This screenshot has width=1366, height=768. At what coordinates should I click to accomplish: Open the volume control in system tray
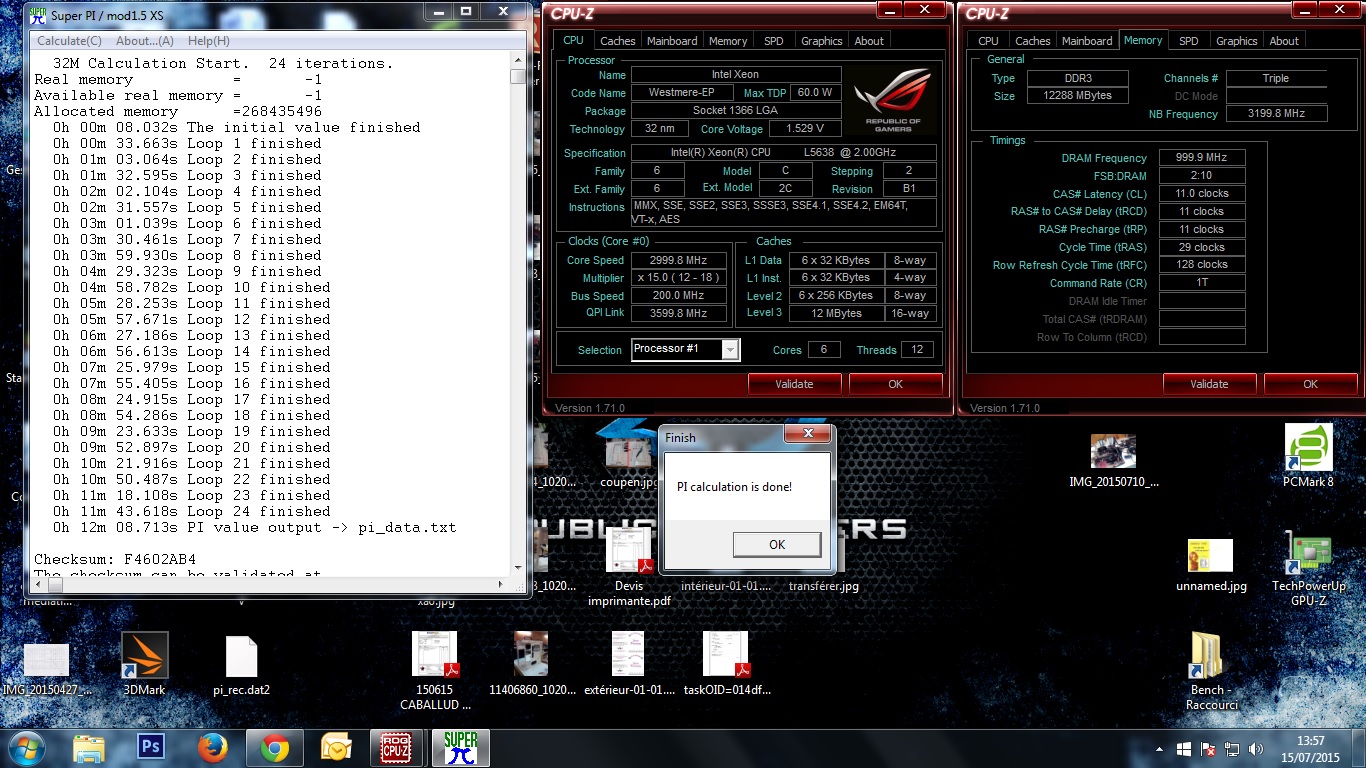1257,748
